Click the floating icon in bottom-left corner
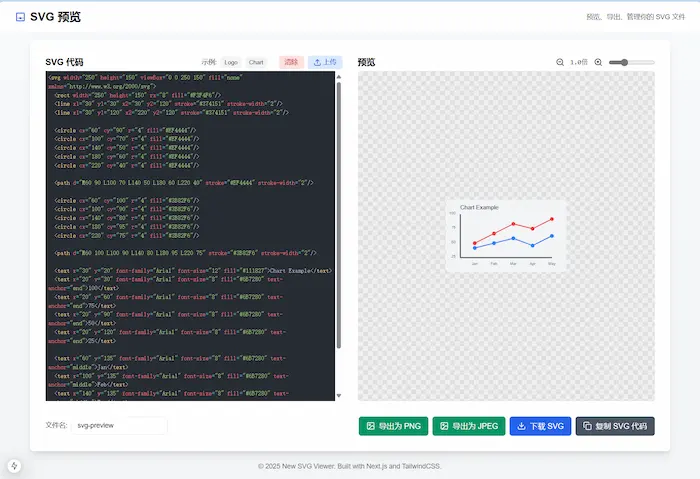Screen dimensions: 700x479 pos(15,465)
